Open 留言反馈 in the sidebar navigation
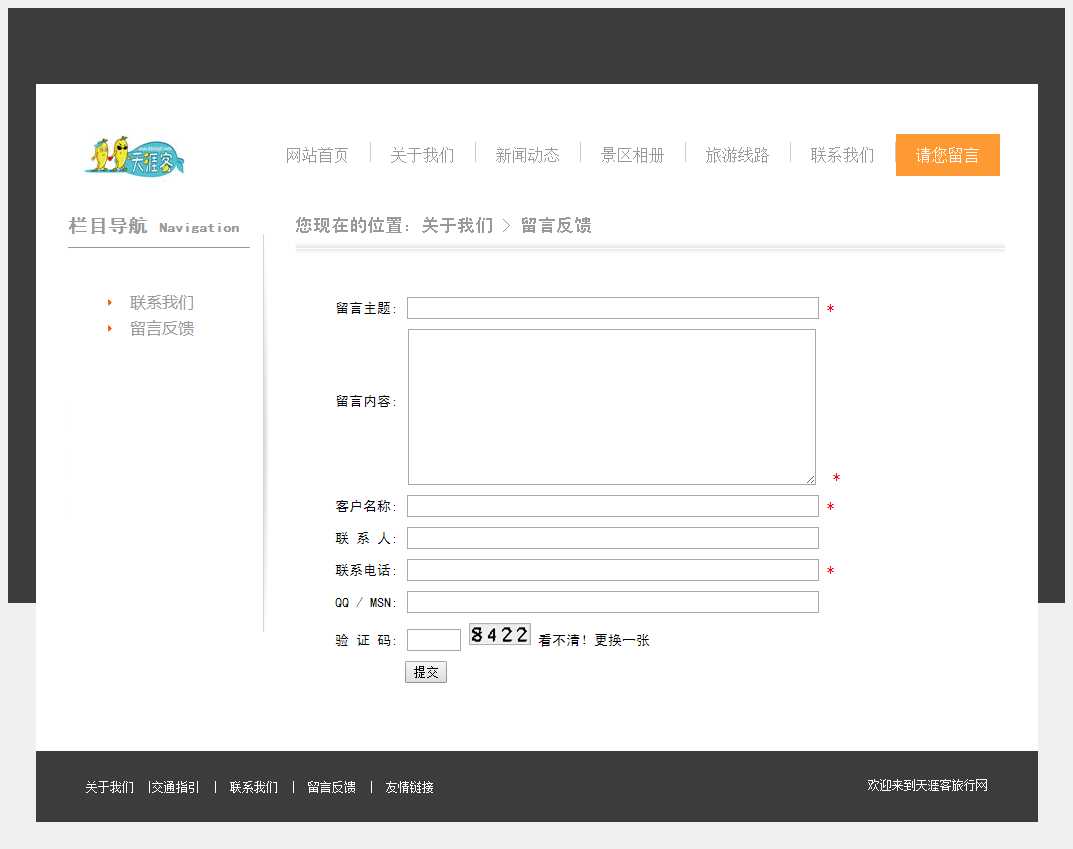 point(162,328)
